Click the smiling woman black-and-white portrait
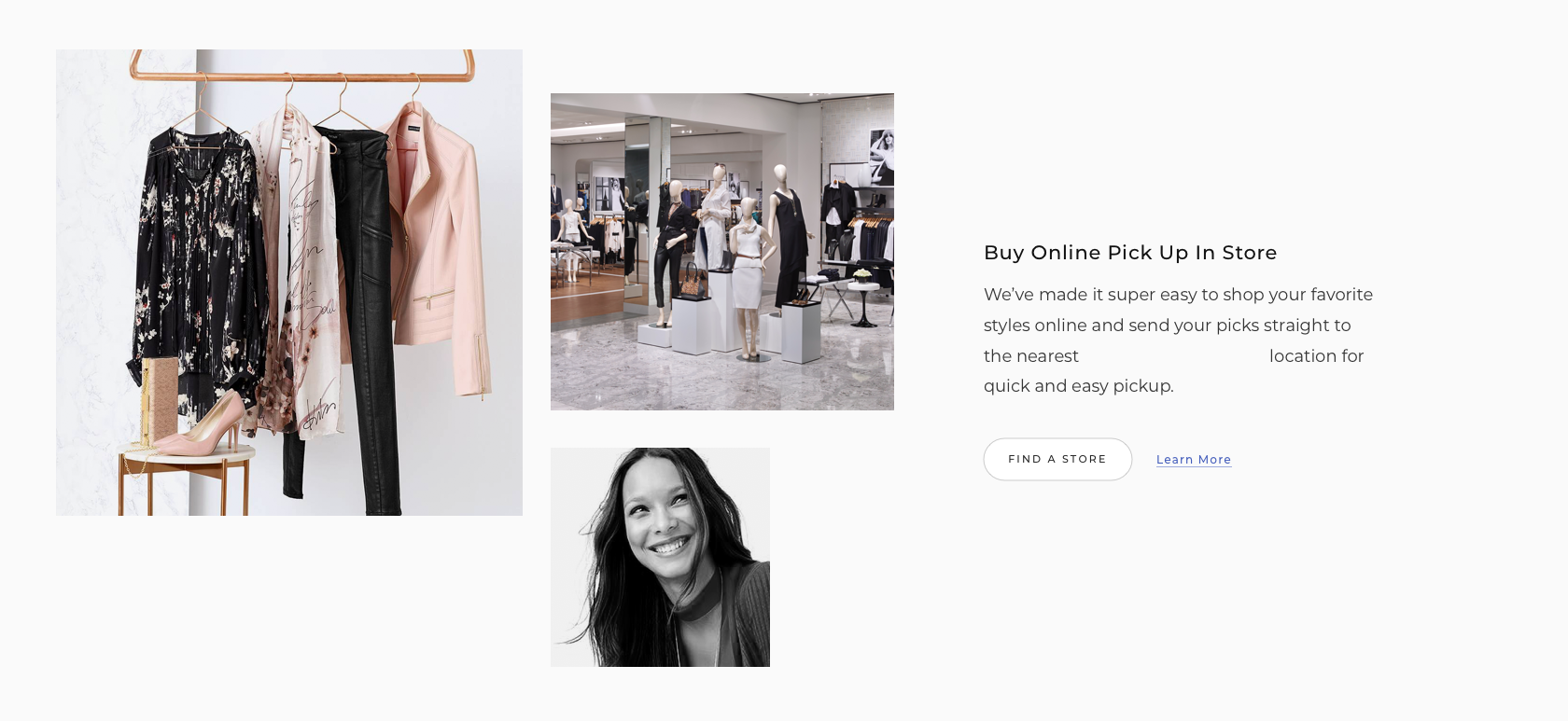The height and width of the screenshot is (721, 1568). click(x=660, y=557)
